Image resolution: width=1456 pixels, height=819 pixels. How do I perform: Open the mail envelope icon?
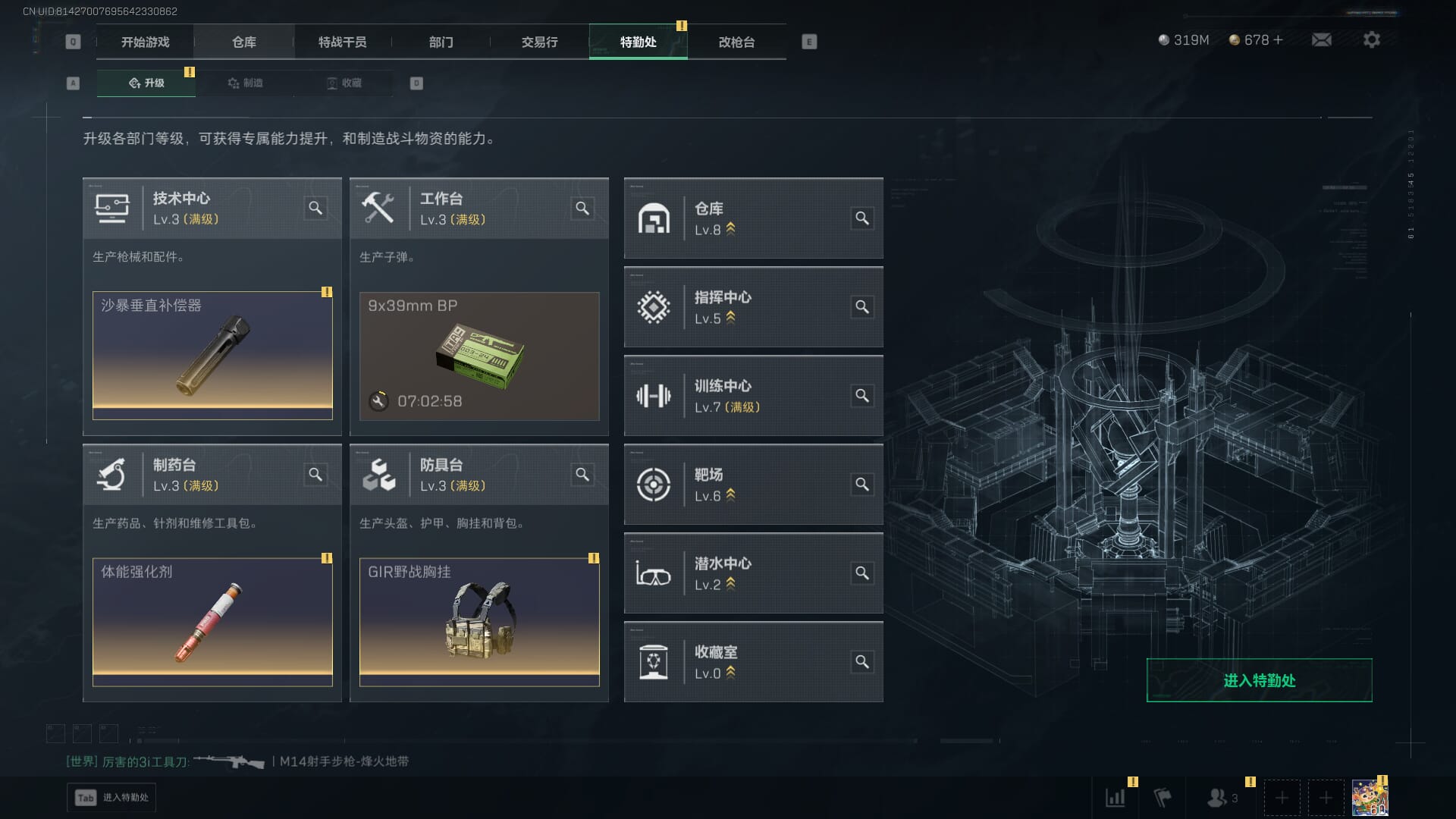click(x=1322, y=40)
